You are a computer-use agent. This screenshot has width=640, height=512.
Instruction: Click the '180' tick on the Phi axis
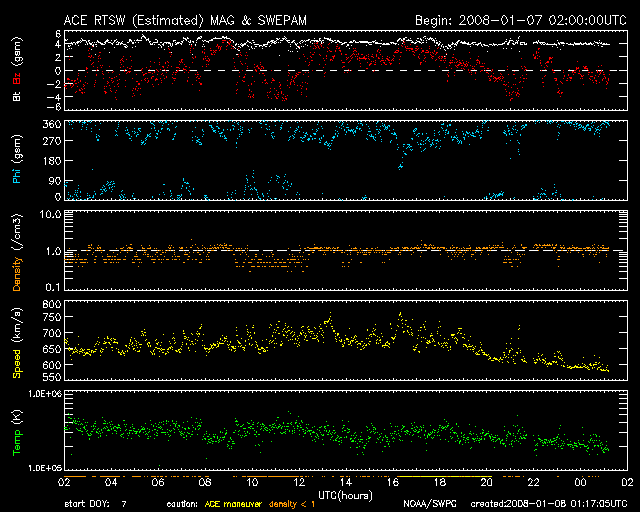(x=52, y=160)
